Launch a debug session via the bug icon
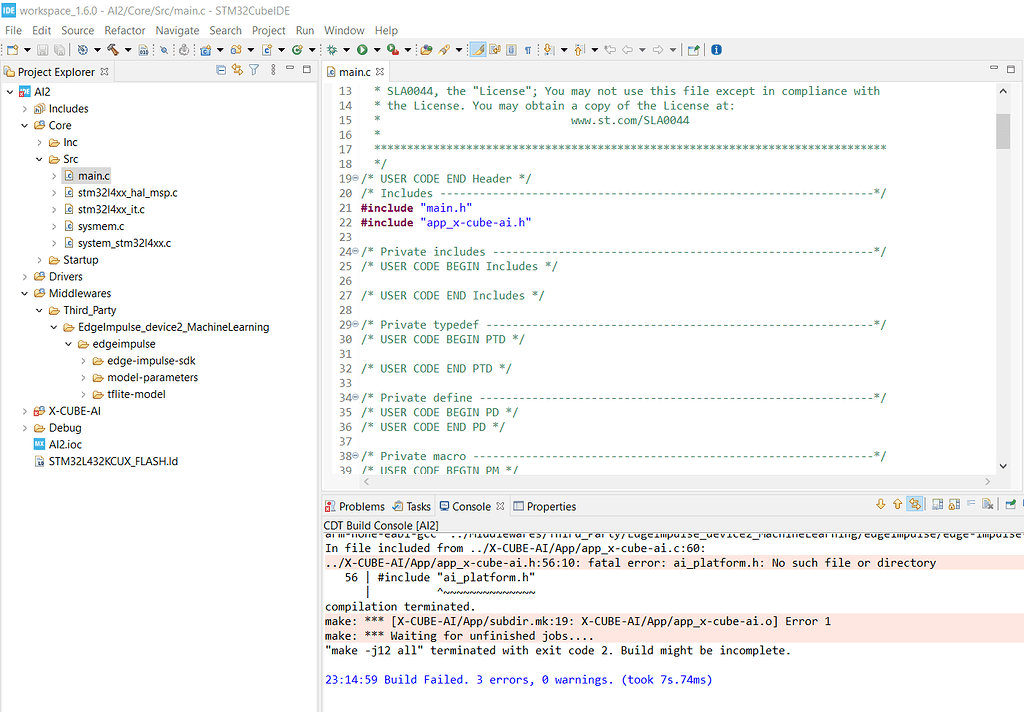Image resolution: width=1024 pixels, height=712 pixels. (x=332, y=49)
